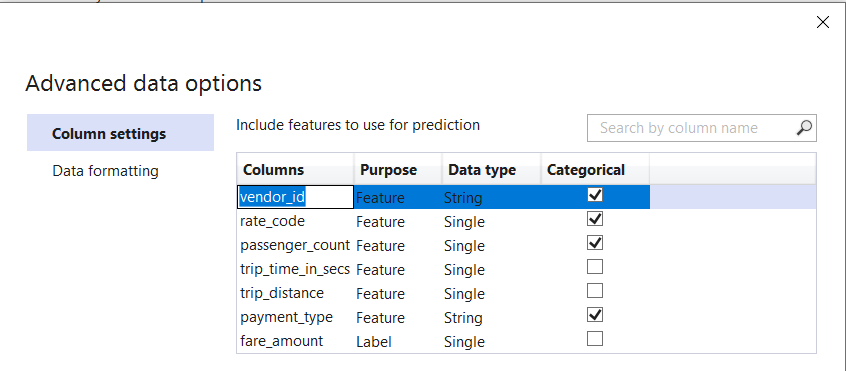Open the Column settings tab
The height and width of the screenshot is (371, 846).
(120, 133)
